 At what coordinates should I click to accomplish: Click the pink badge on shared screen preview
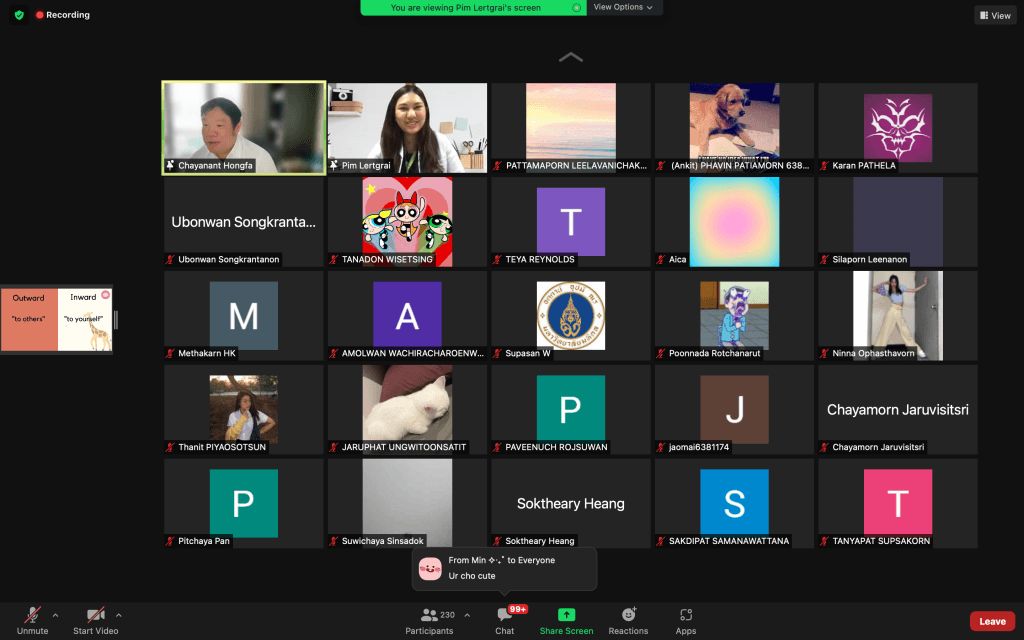[105, 294]
